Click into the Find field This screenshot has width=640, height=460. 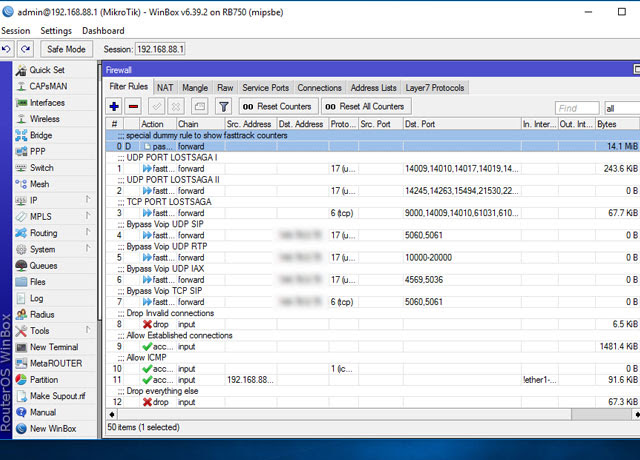577,108
